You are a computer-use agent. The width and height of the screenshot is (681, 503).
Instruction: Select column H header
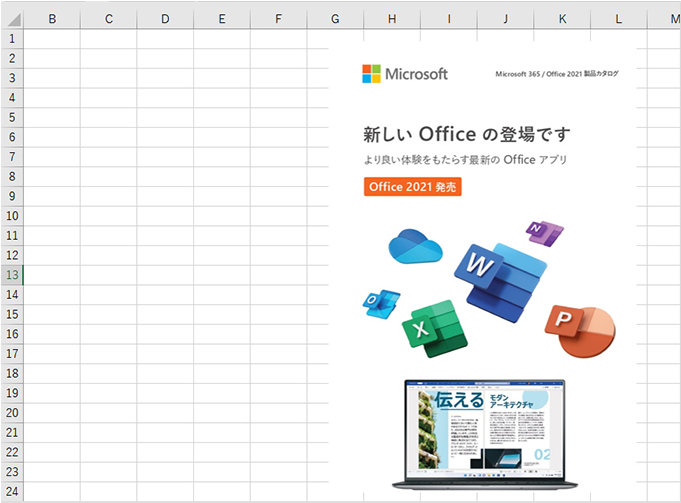tap(392, 19)
